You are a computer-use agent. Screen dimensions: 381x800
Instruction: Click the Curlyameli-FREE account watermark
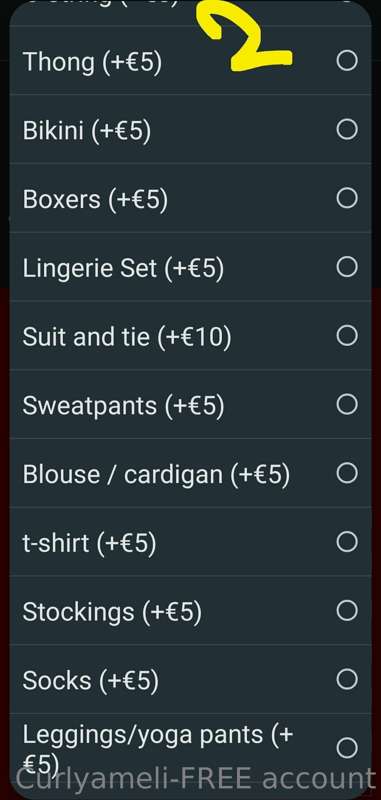click(x=196, y=779)
